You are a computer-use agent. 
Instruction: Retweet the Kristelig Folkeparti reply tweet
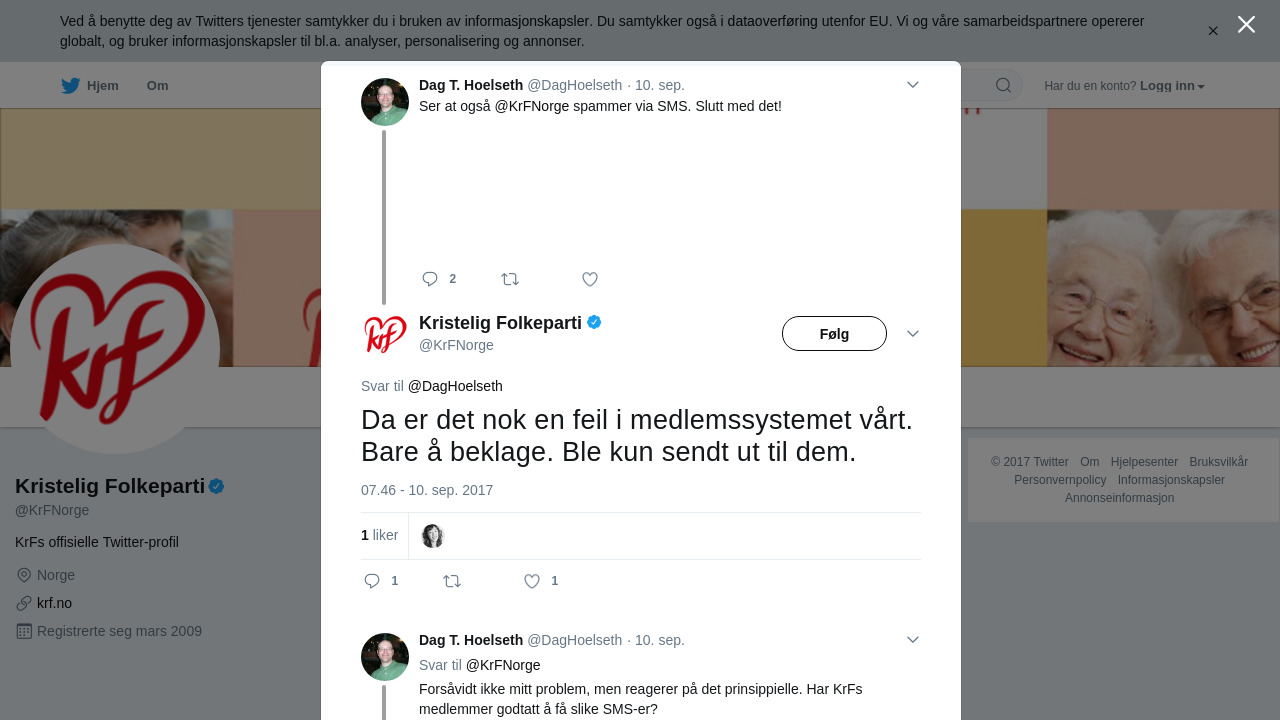(x=452, y=581)
